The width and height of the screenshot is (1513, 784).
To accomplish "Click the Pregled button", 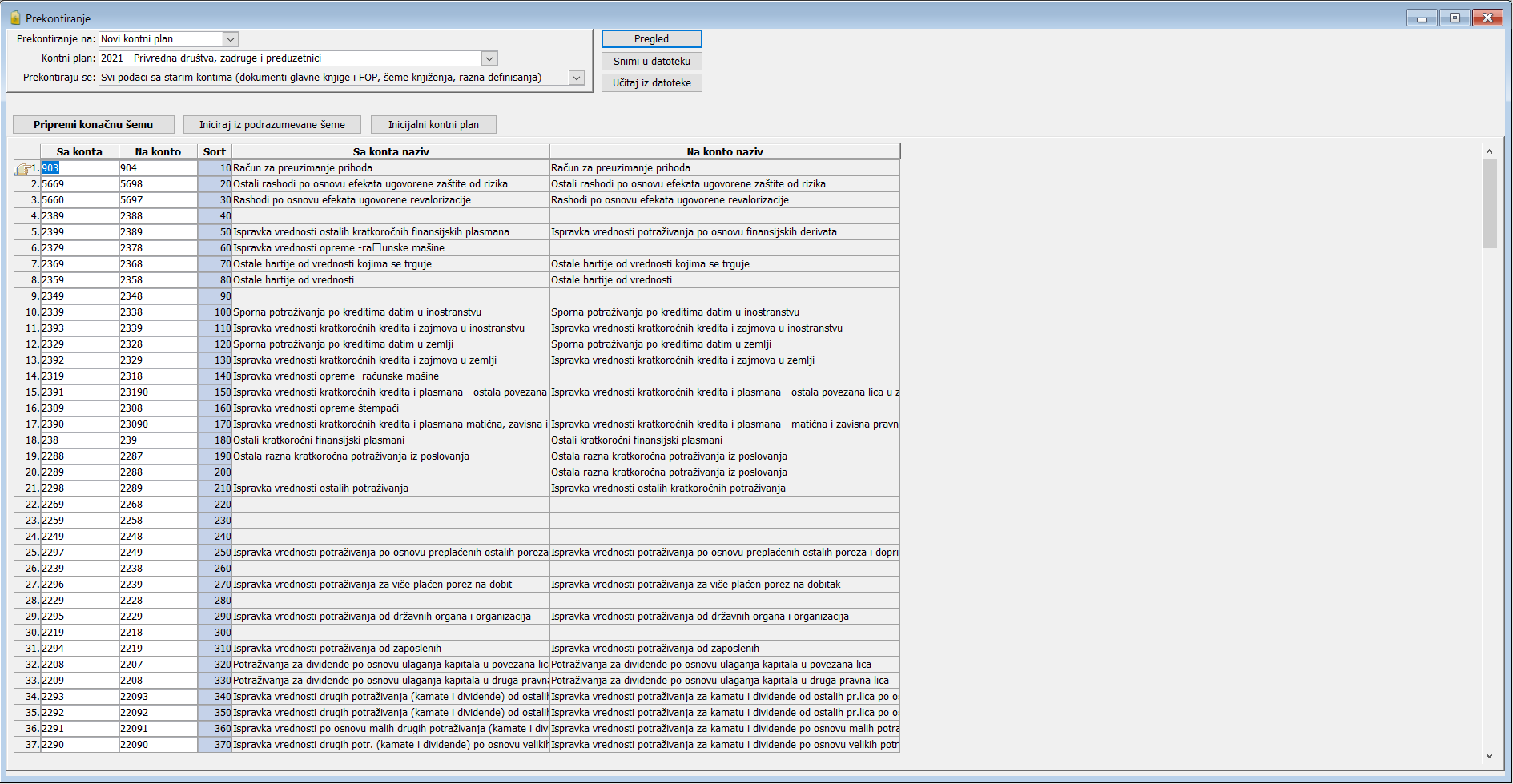I will [651, 38].
